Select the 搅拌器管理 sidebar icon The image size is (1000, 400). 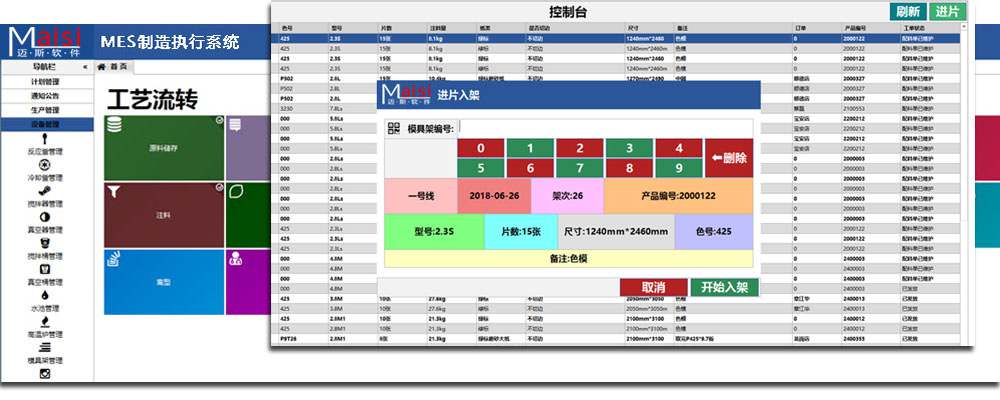coord(45,191)
